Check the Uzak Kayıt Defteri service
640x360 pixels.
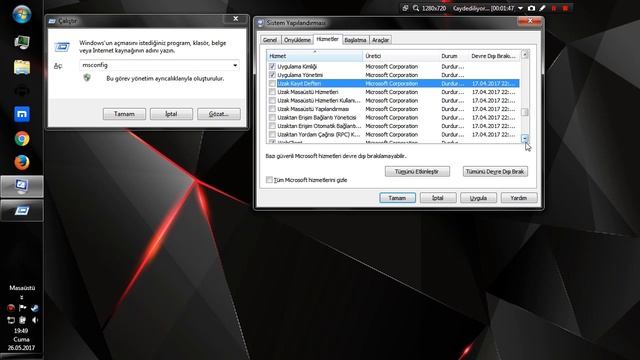272,84
